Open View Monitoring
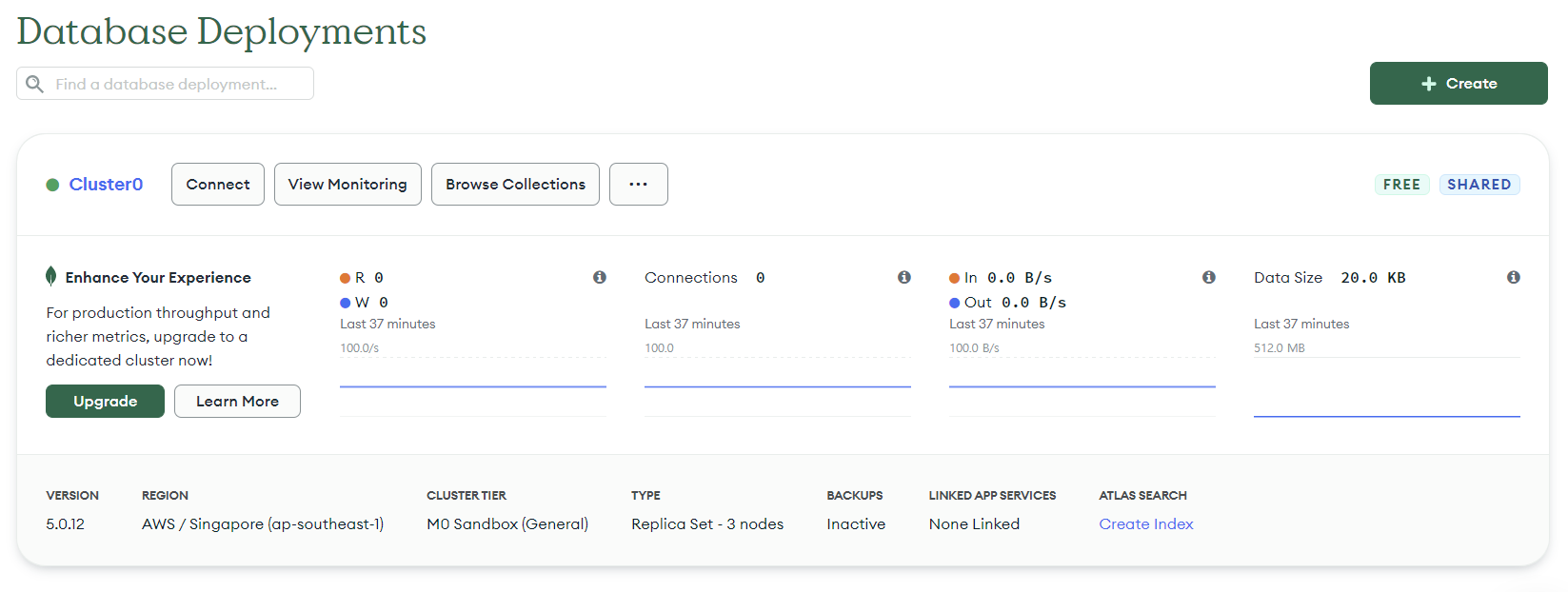Screen dimensions: 1568x592 click(x=347, y=184)
